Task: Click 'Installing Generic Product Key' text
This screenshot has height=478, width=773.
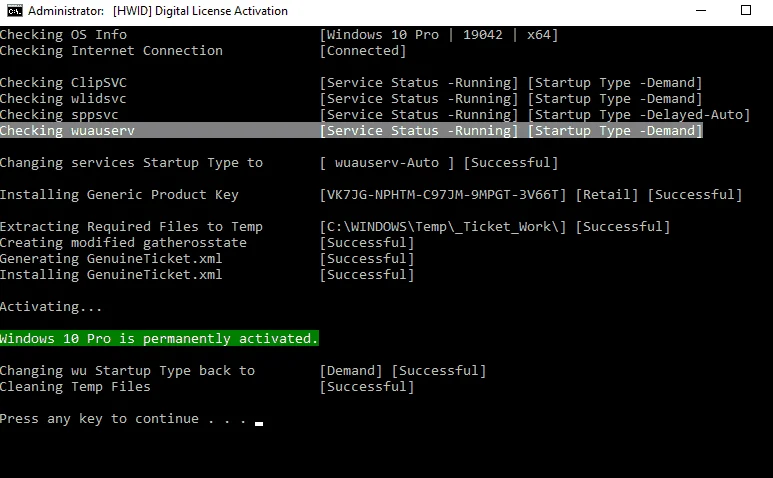Action: (119, 195)
